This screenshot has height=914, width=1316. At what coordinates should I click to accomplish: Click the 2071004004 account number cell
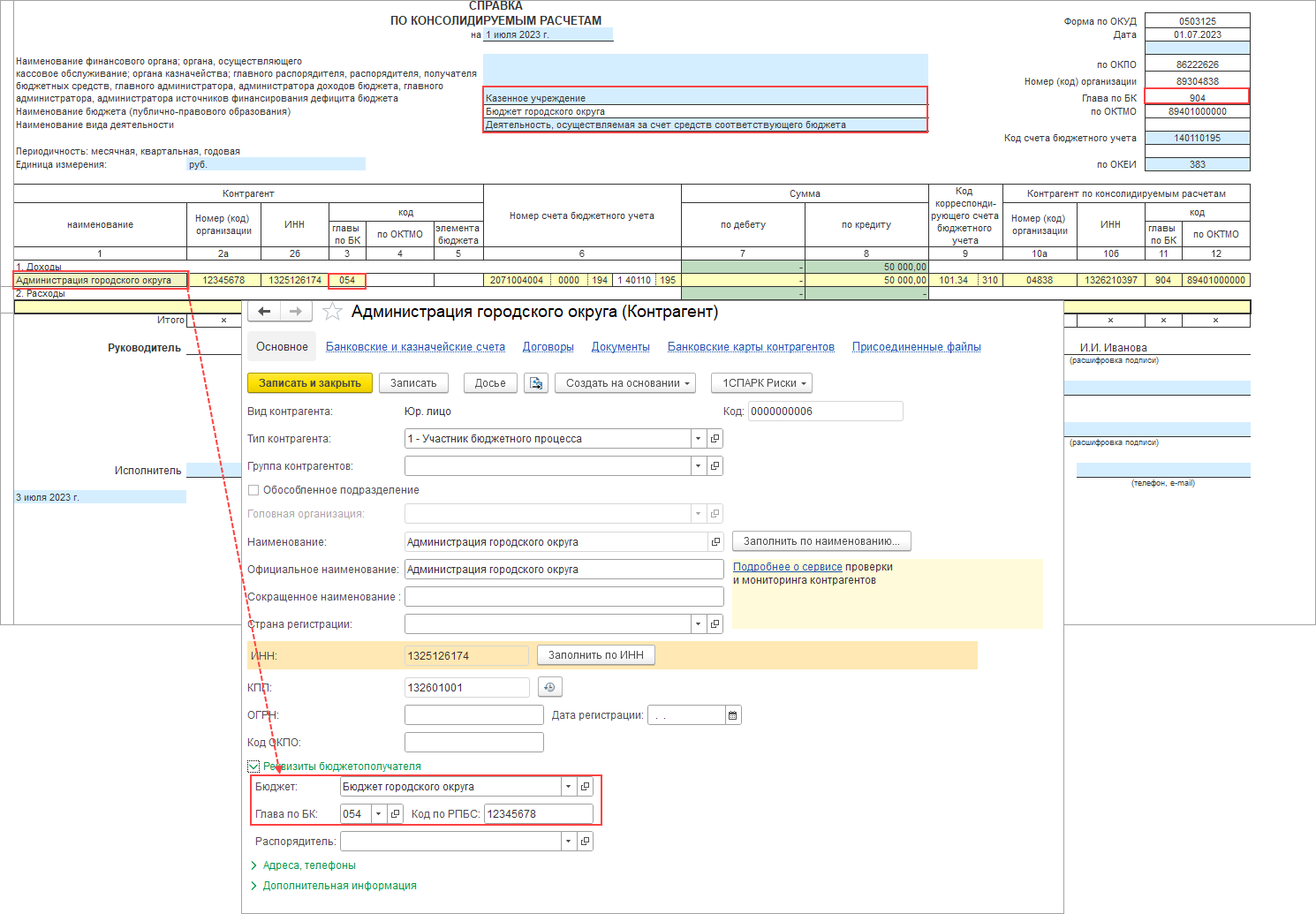pos(517,280)
